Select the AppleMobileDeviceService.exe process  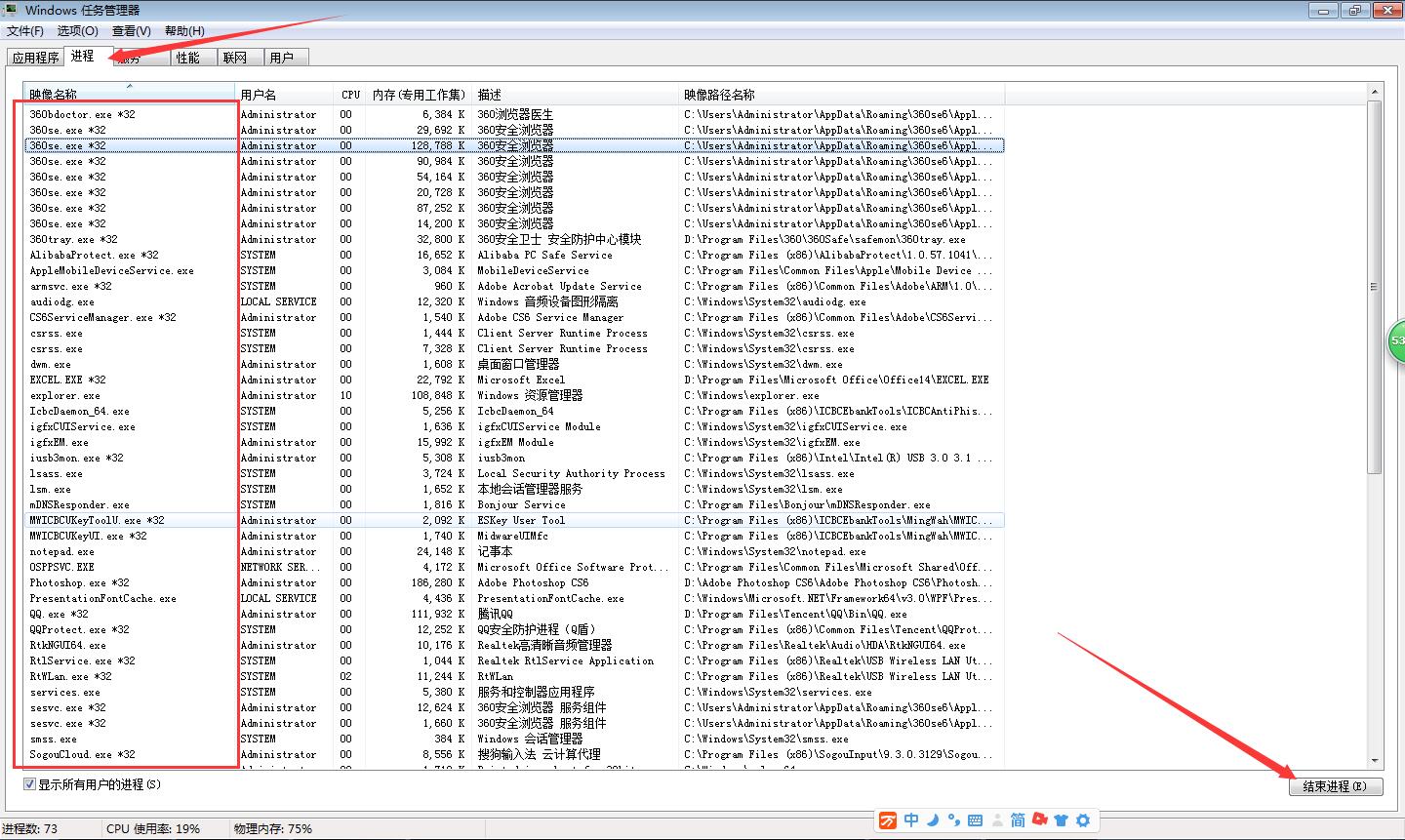point(514,270)
